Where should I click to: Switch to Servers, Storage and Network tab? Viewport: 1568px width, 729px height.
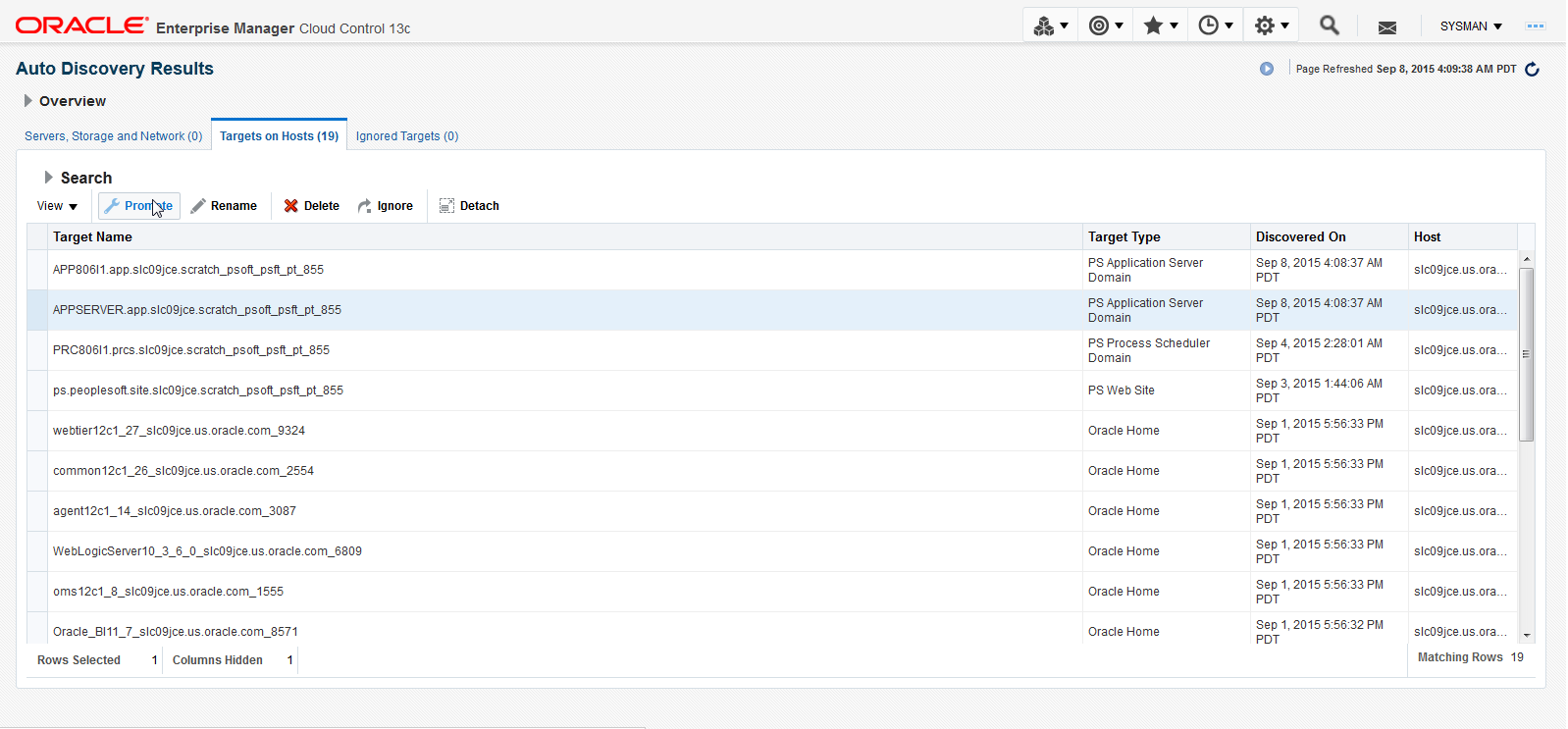113,136
